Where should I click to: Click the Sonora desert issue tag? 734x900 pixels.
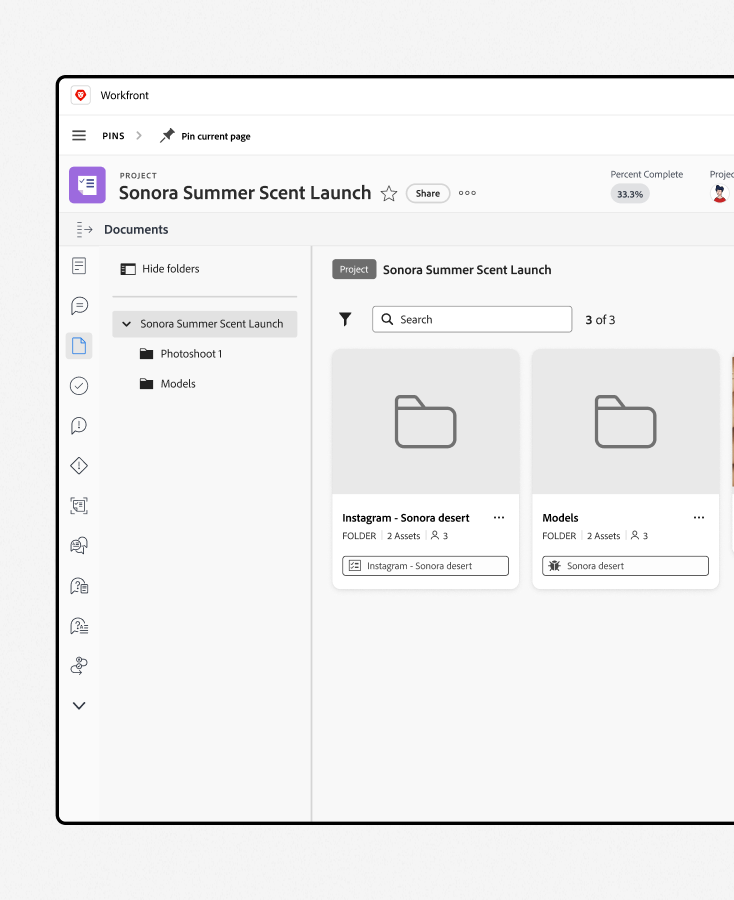click(625, 566)
